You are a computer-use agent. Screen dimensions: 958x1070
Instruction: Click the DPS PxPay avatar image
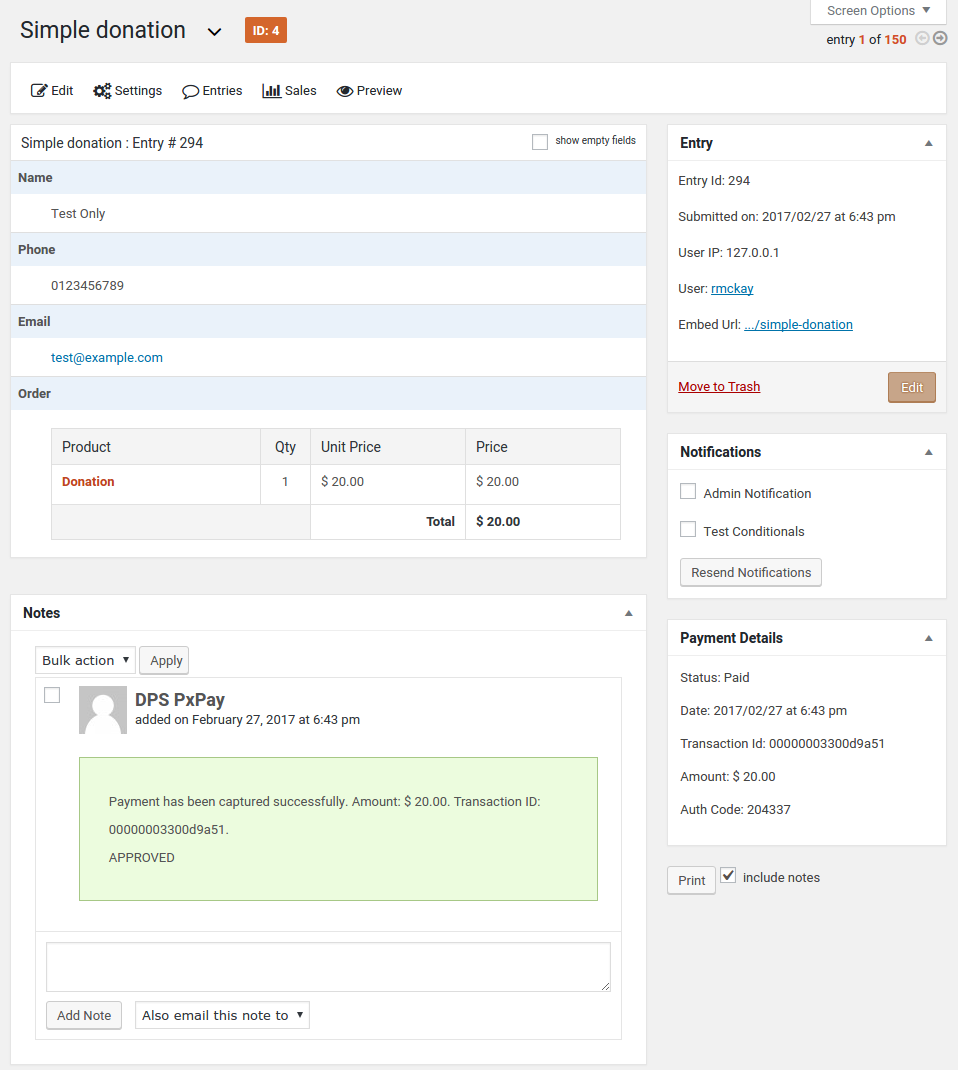(103, 710)
